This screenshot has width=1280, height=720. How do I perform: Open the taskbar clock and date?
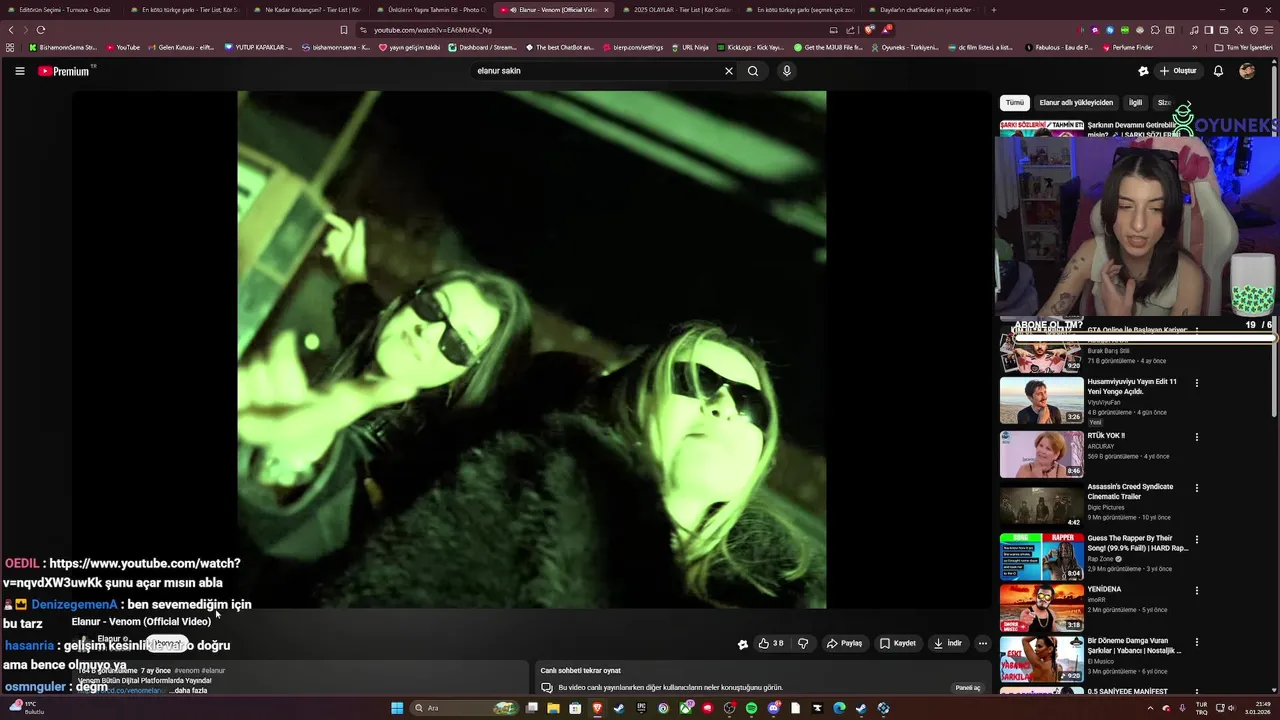click(1257, 708)
